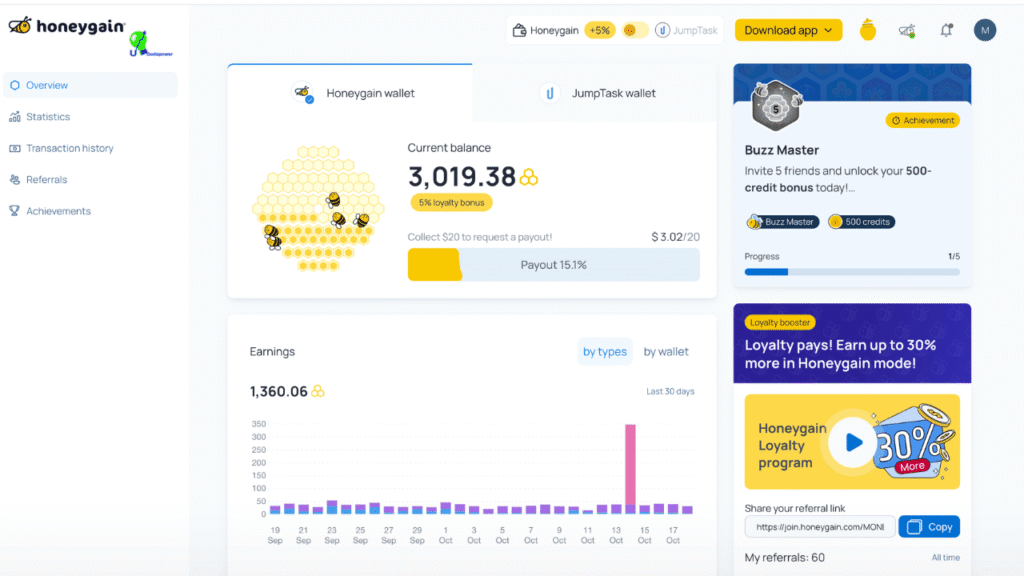The image size is (1024, 576).
Task: Click the referral link input field
Action: (x=820, y=526)
